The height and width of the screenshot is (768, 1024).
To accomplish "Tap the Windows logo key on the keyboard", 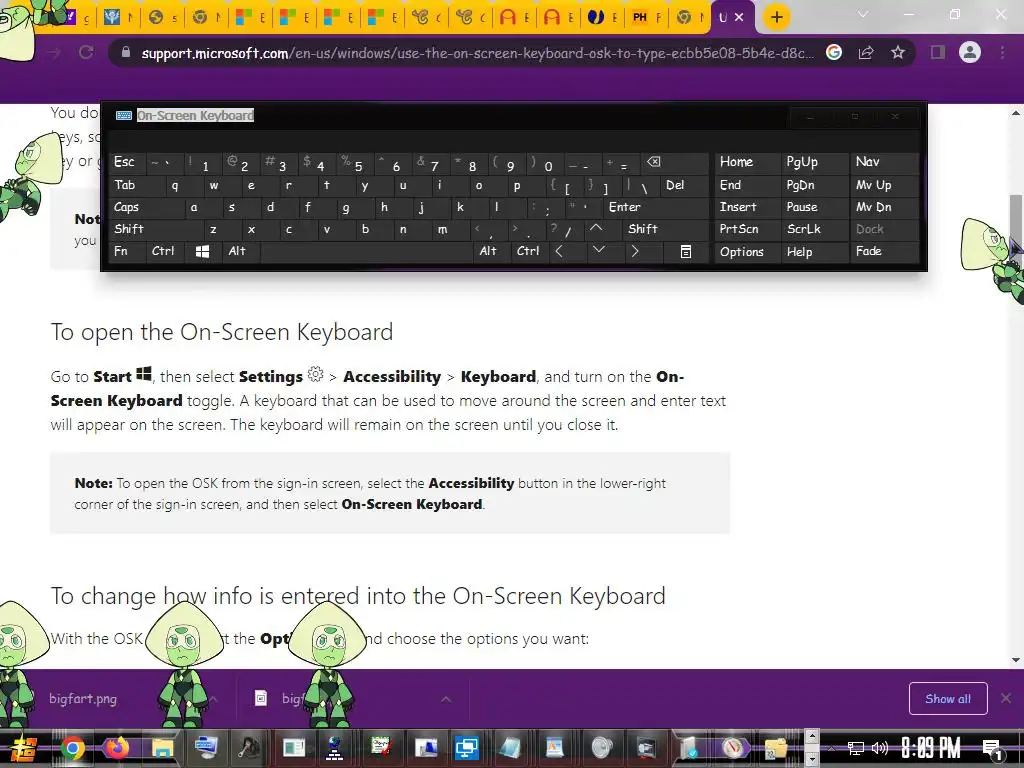I will click(202, 251).
